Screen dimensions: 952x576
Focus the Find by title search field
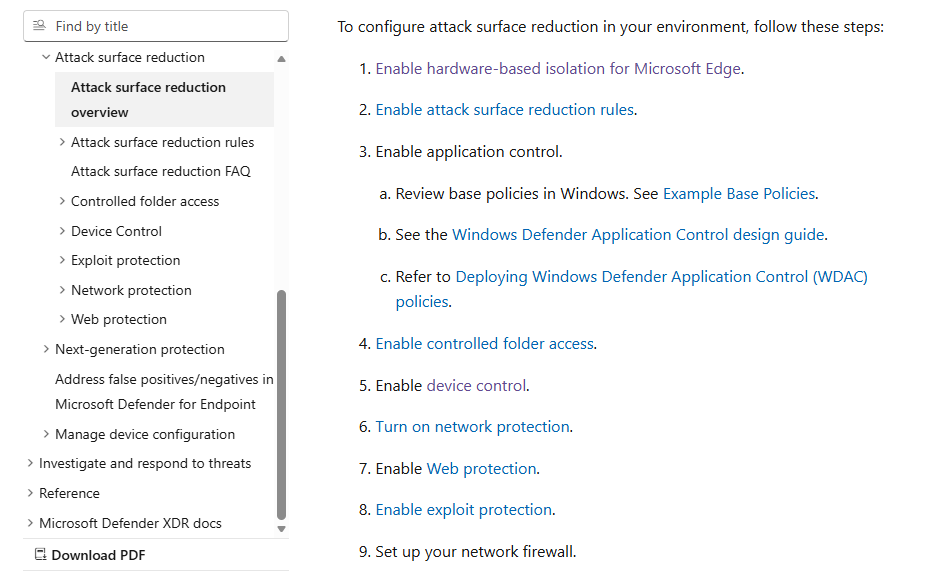click(156, 26)
